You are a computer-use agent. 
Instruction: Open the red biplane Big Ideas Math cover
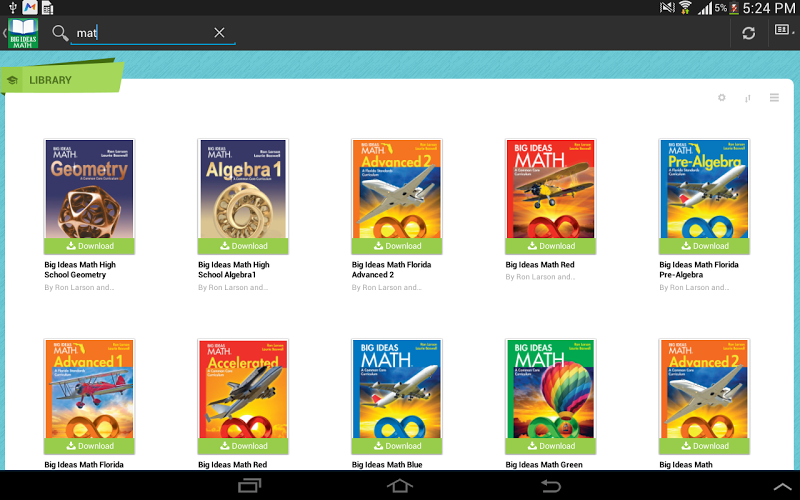[551, 188]
